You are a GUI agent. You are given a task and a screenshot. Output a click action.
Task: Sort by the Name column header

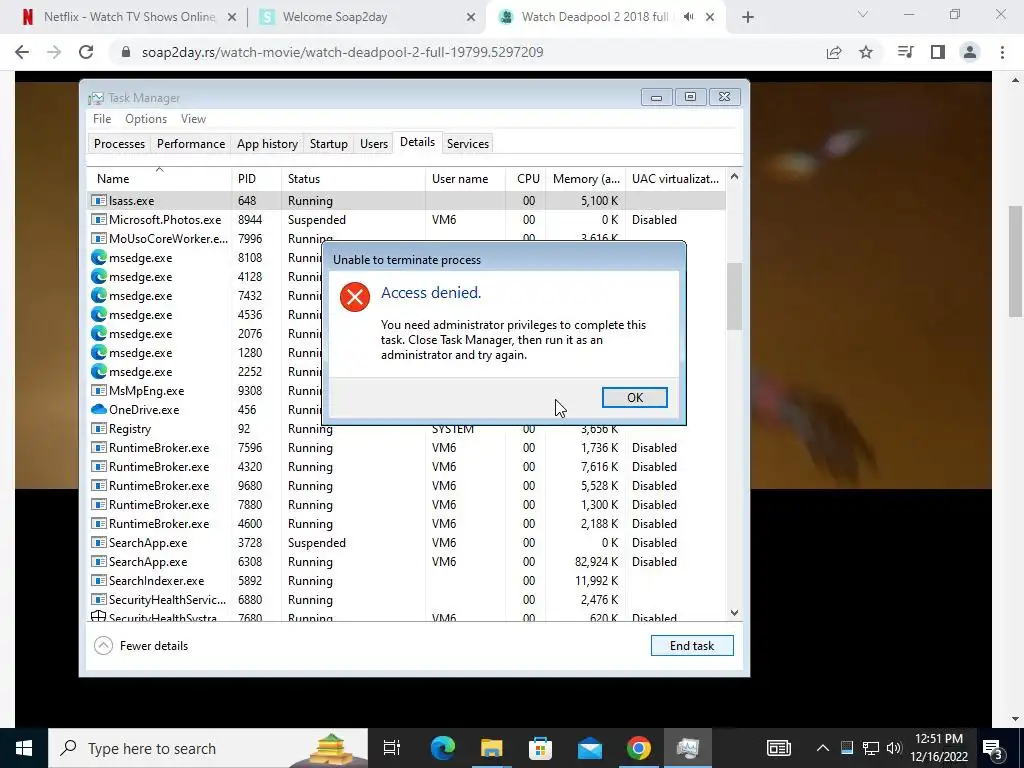[159, 178]
